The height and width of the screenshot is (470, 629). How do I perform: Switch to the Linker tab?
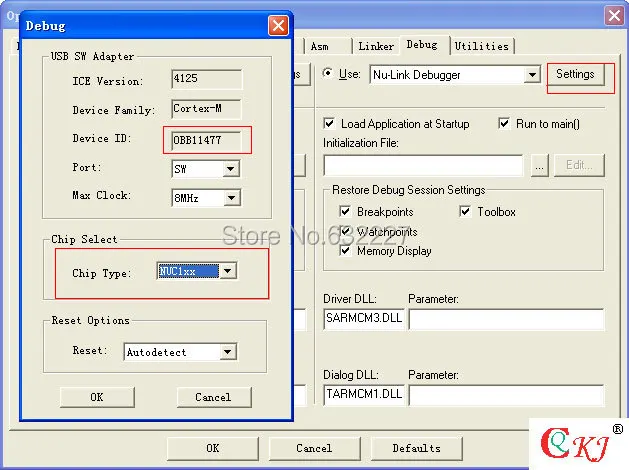tap(376, 47)
